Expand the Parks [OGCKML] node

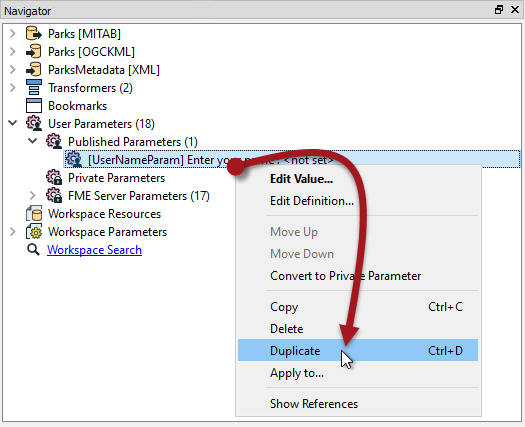coord(13,52)
